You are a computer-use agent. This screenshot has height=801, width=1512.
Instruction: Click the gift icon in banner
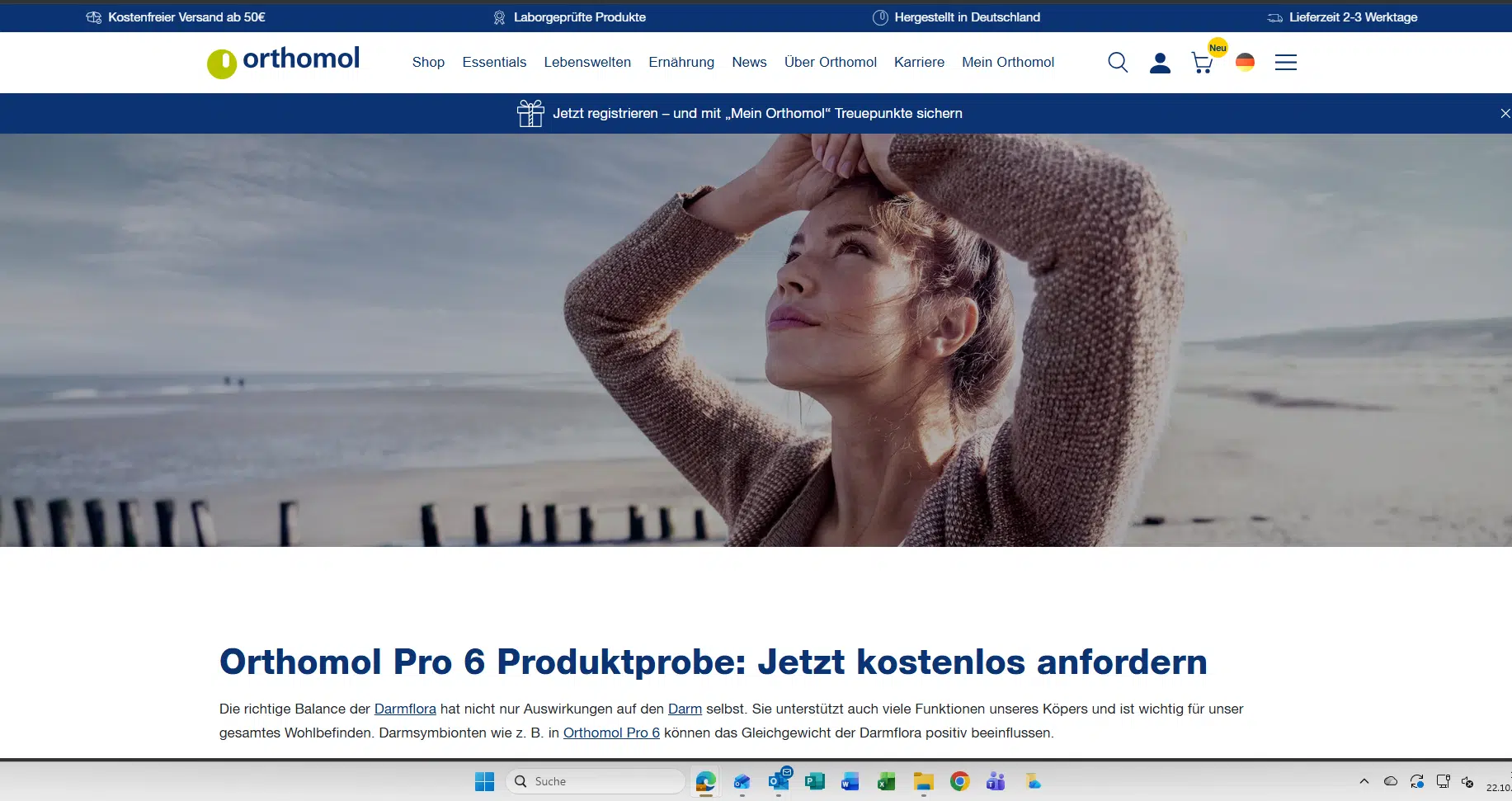pyautogui.click(x=530, y=113)
